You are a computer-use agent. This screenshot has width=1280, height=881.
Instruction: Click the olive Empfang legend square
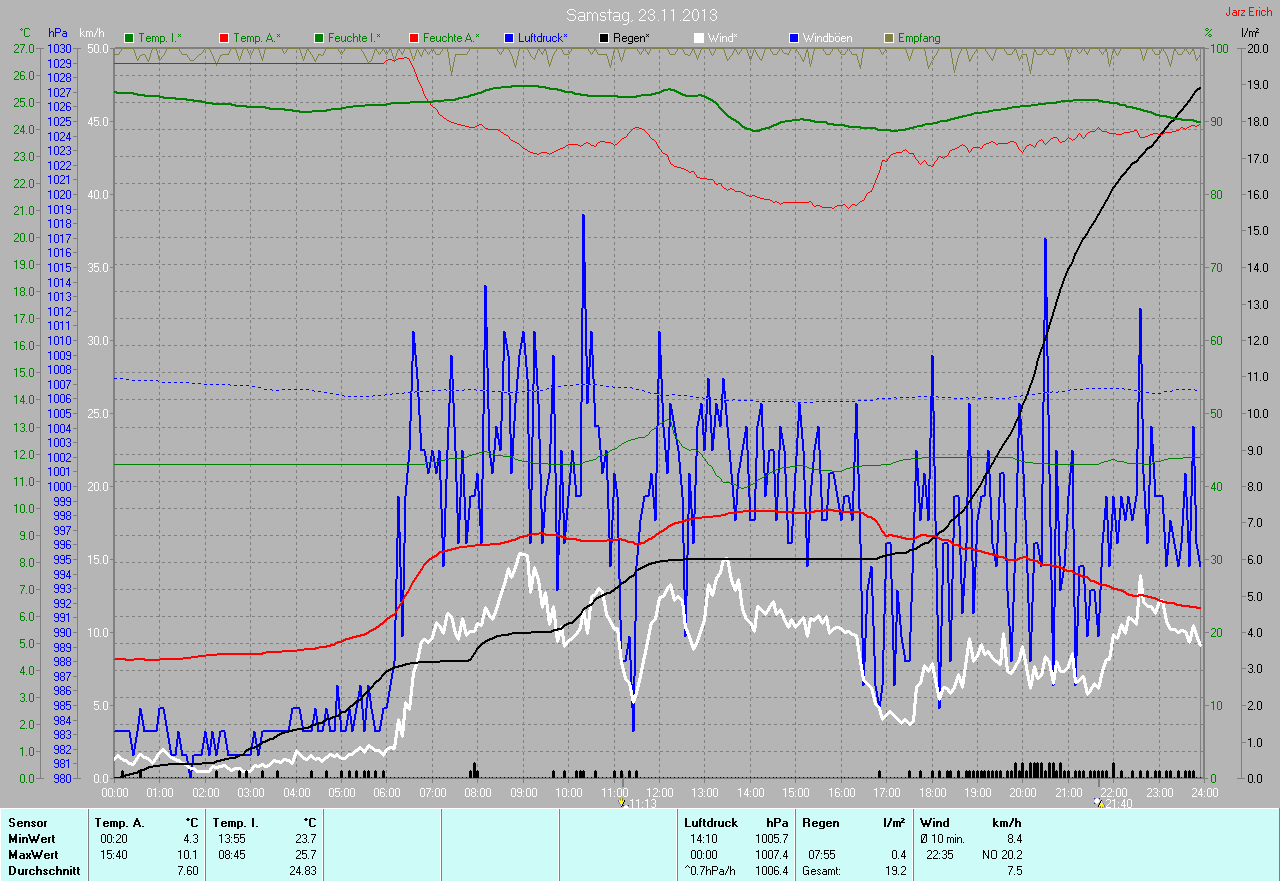click(889, 38)
